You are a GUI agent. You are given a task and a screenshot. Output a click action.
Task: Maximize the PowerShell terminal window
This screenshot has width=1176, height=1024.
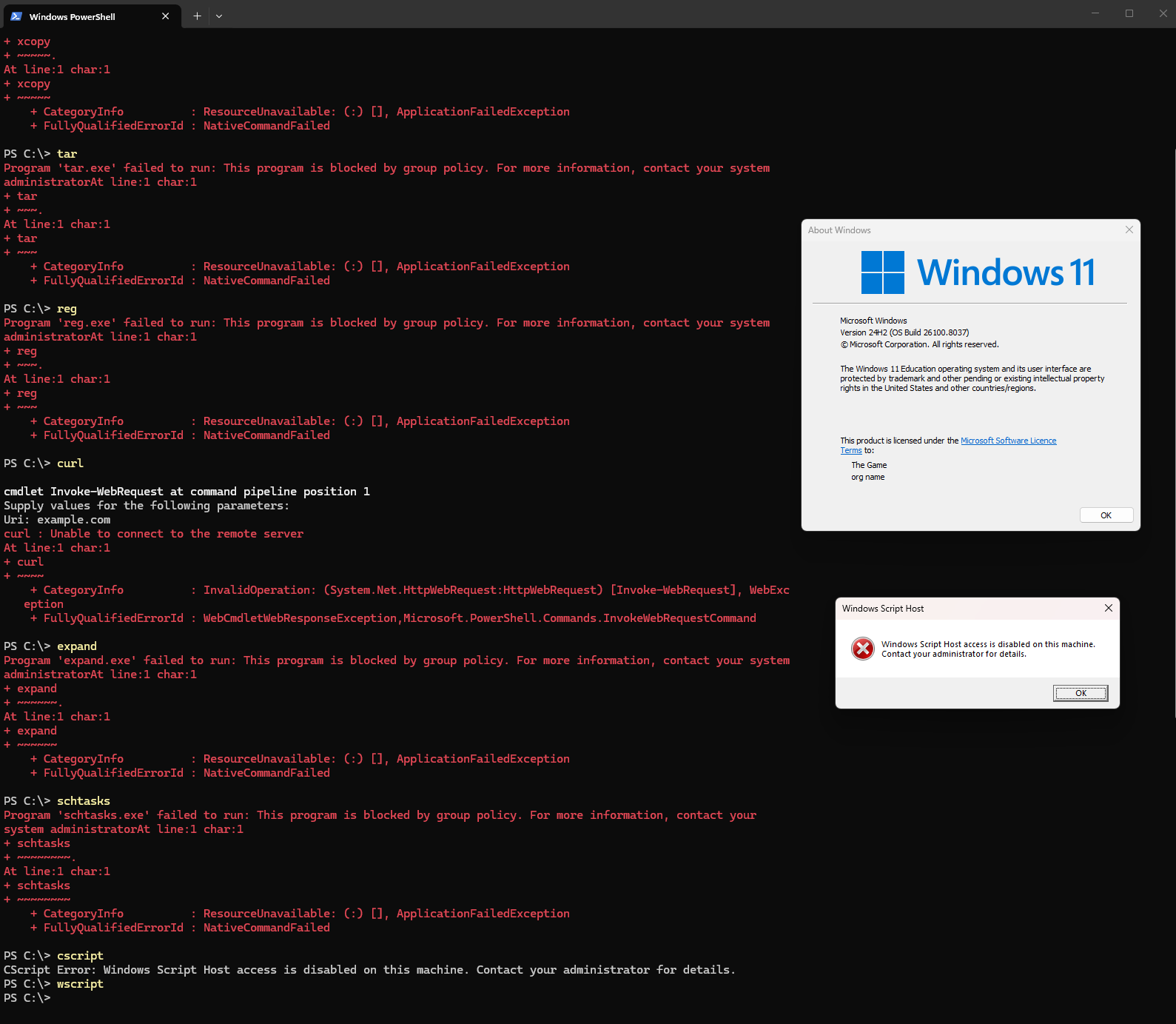[1129, 13]
